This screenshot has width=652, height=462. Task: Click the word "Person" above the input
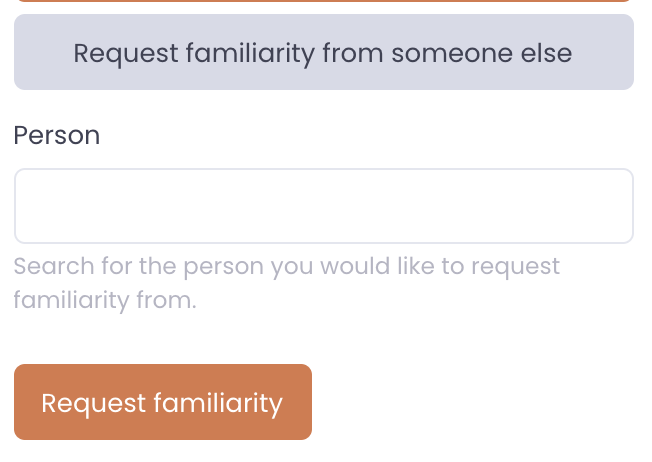point(57,136)
